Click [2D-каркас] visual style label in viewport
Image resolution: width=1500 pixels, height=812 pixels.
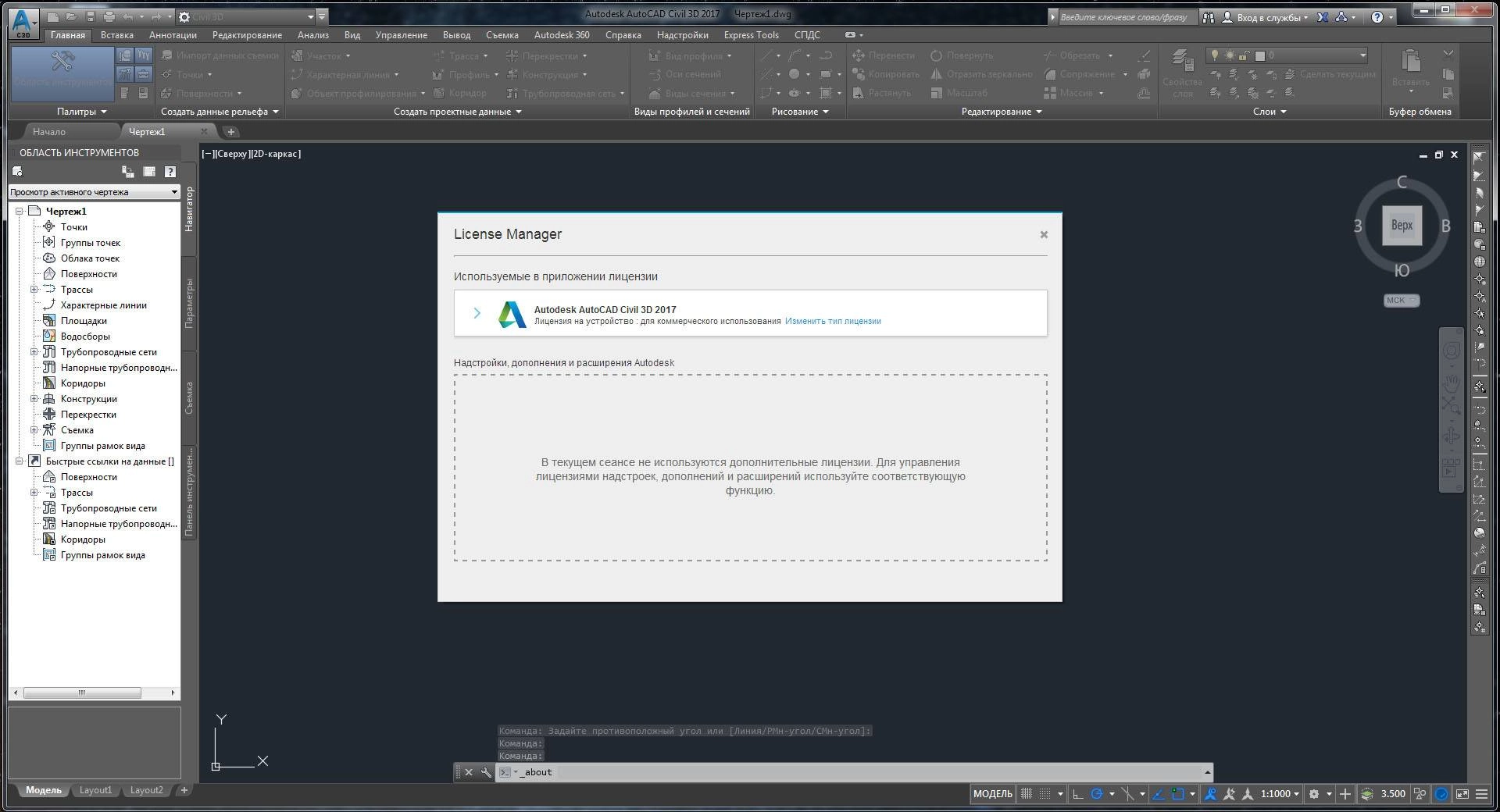[x=277, y=154]
